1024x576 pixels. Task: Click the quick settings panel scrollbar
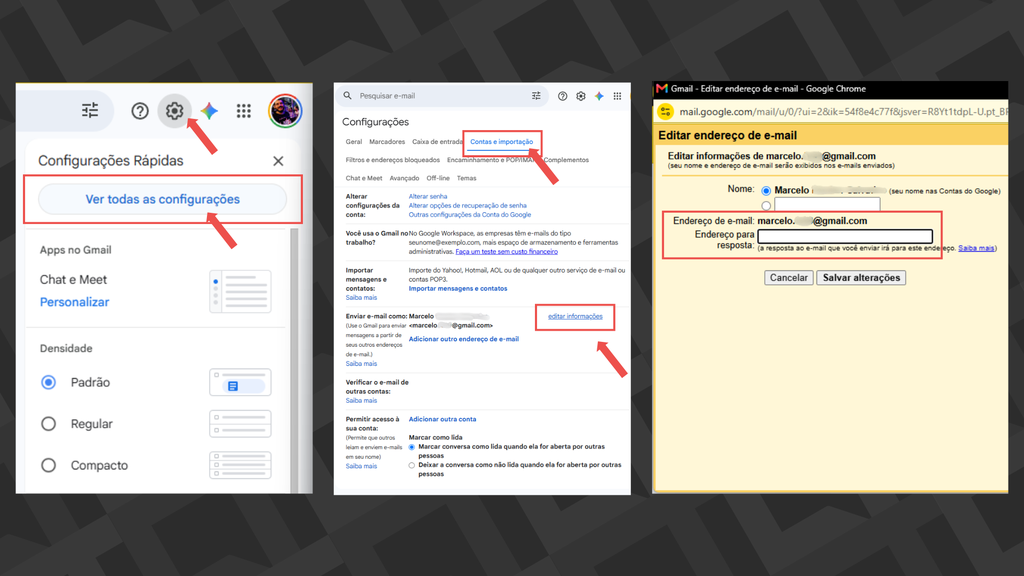click(x=294, y=359)
